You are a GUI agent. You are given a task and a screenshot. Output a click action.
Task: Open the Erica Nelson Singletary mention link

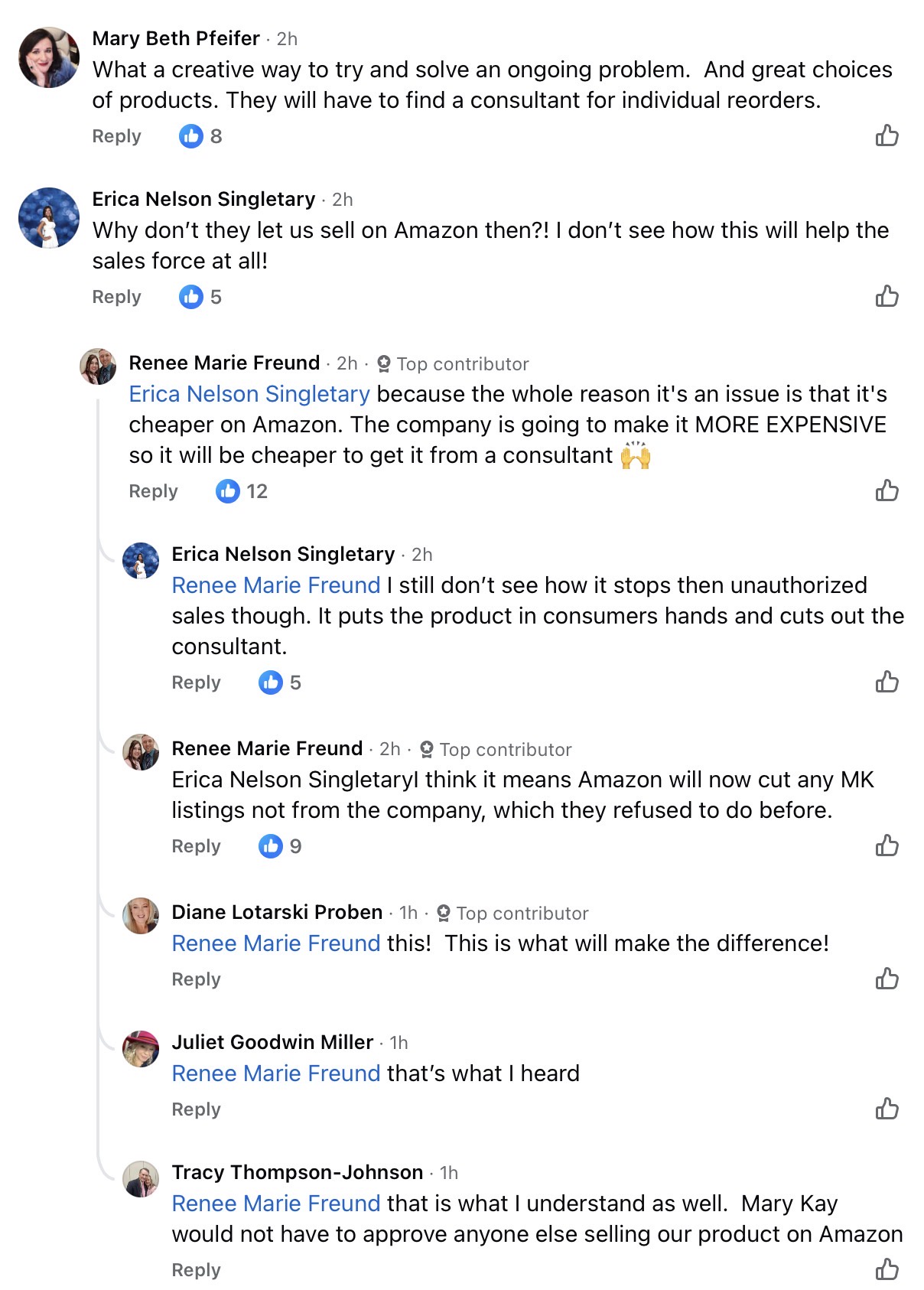click(x=249, y=394)
